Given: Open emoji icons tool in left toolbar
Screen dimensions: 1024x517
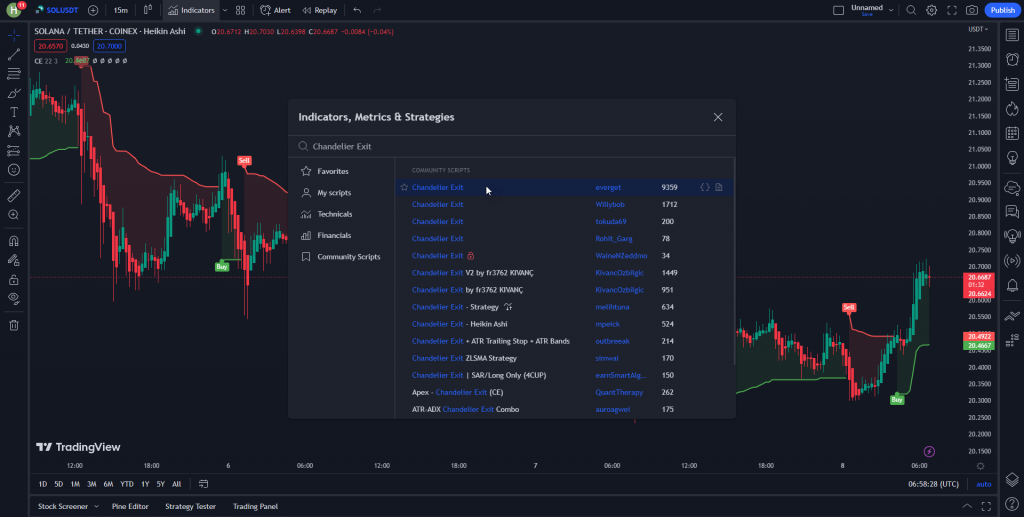Looking at the screenshot, I should pos(14,170).
